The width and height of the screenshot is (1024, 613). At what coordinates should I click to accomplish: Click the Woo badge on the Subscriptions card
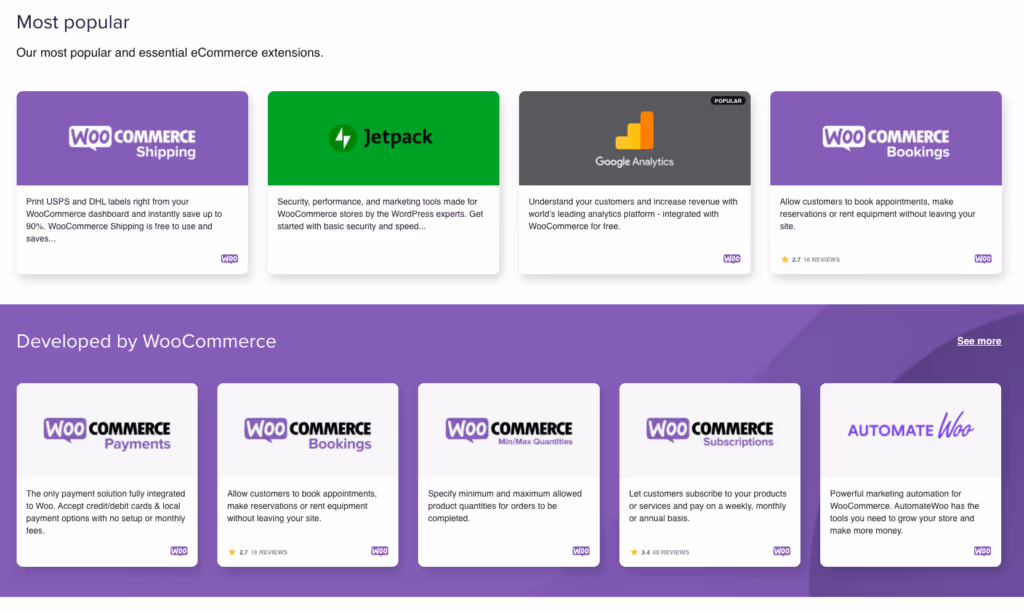point(782,550)
